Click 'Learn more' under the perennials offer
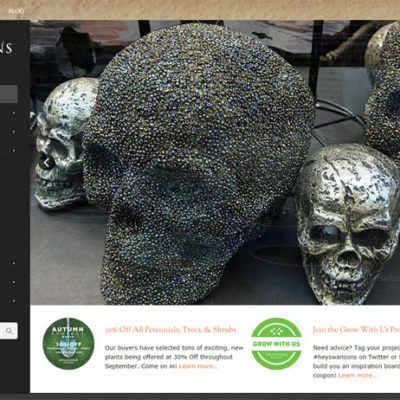Image resolution: width=400 pixels, height=400 pixels. click(198, 366)
